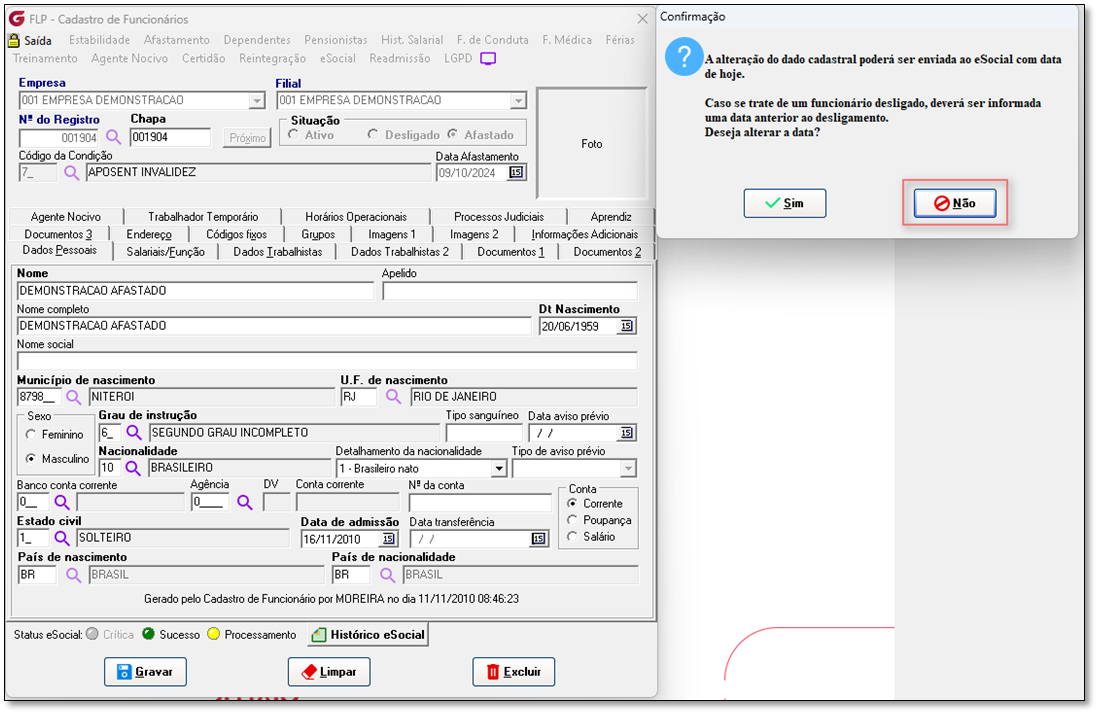Select Salário account type radio

(573, 536)
